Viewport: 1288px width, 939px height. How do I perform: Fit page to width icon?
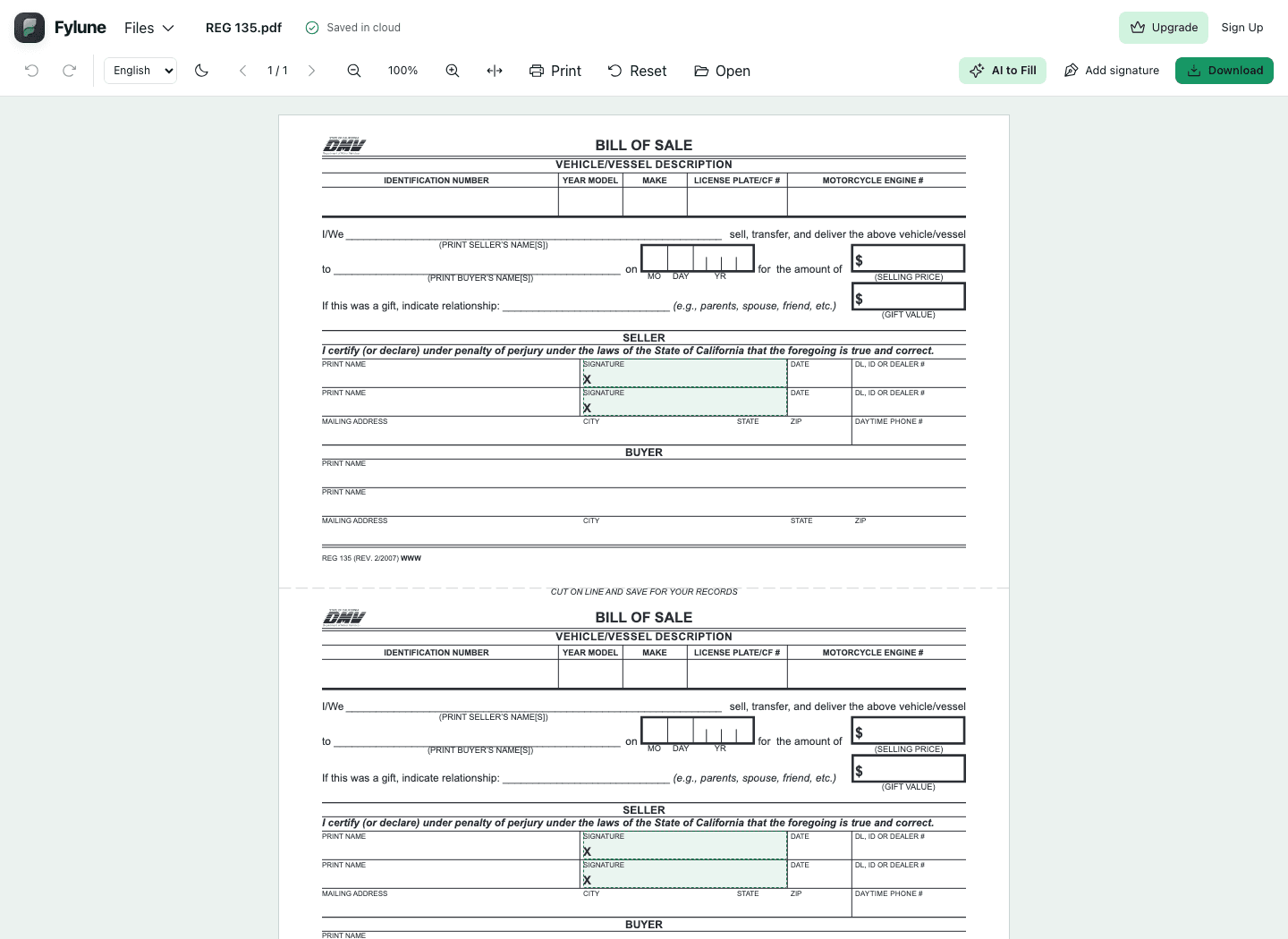[x=495, y=71]
